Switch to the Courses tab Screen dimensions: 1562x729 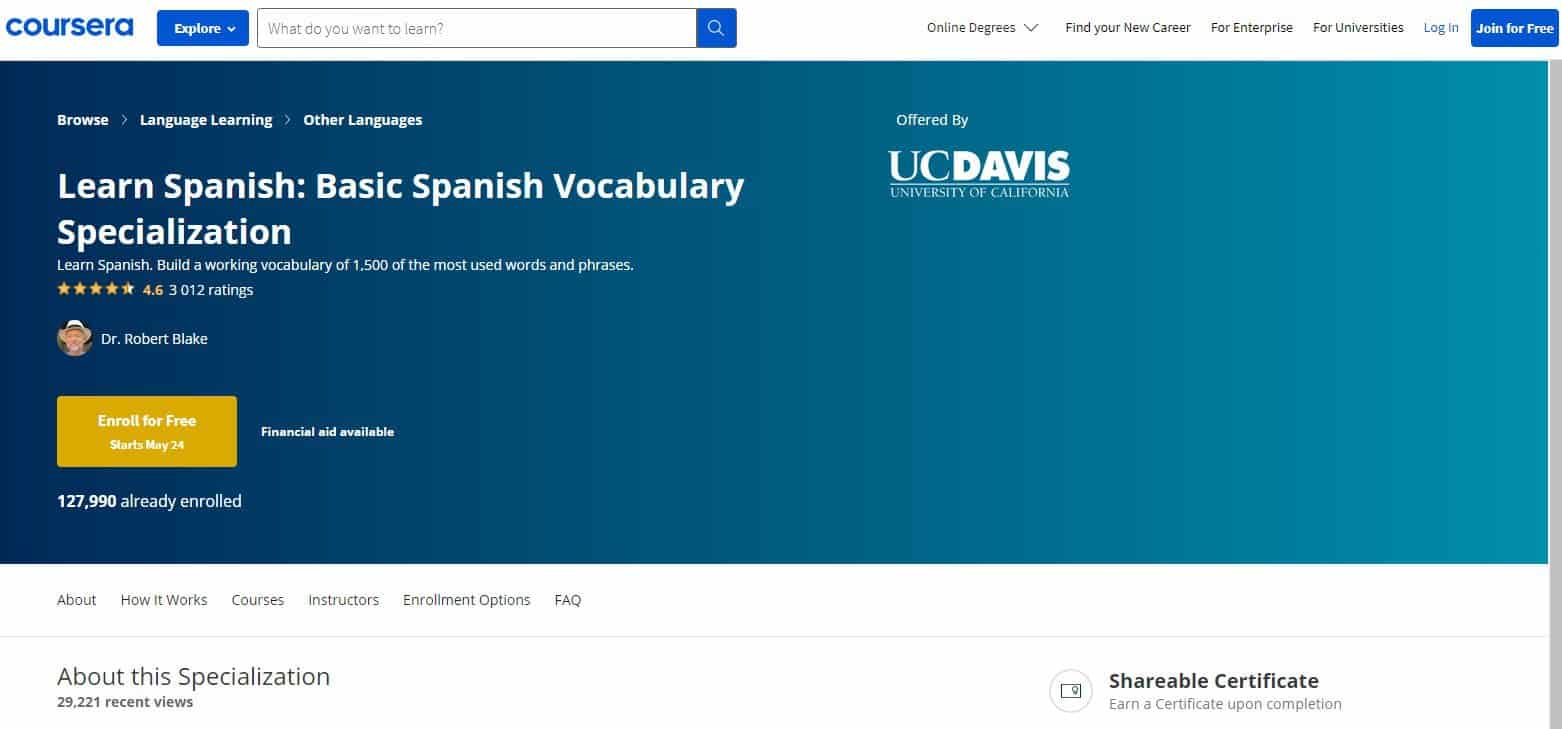[257, 599]
